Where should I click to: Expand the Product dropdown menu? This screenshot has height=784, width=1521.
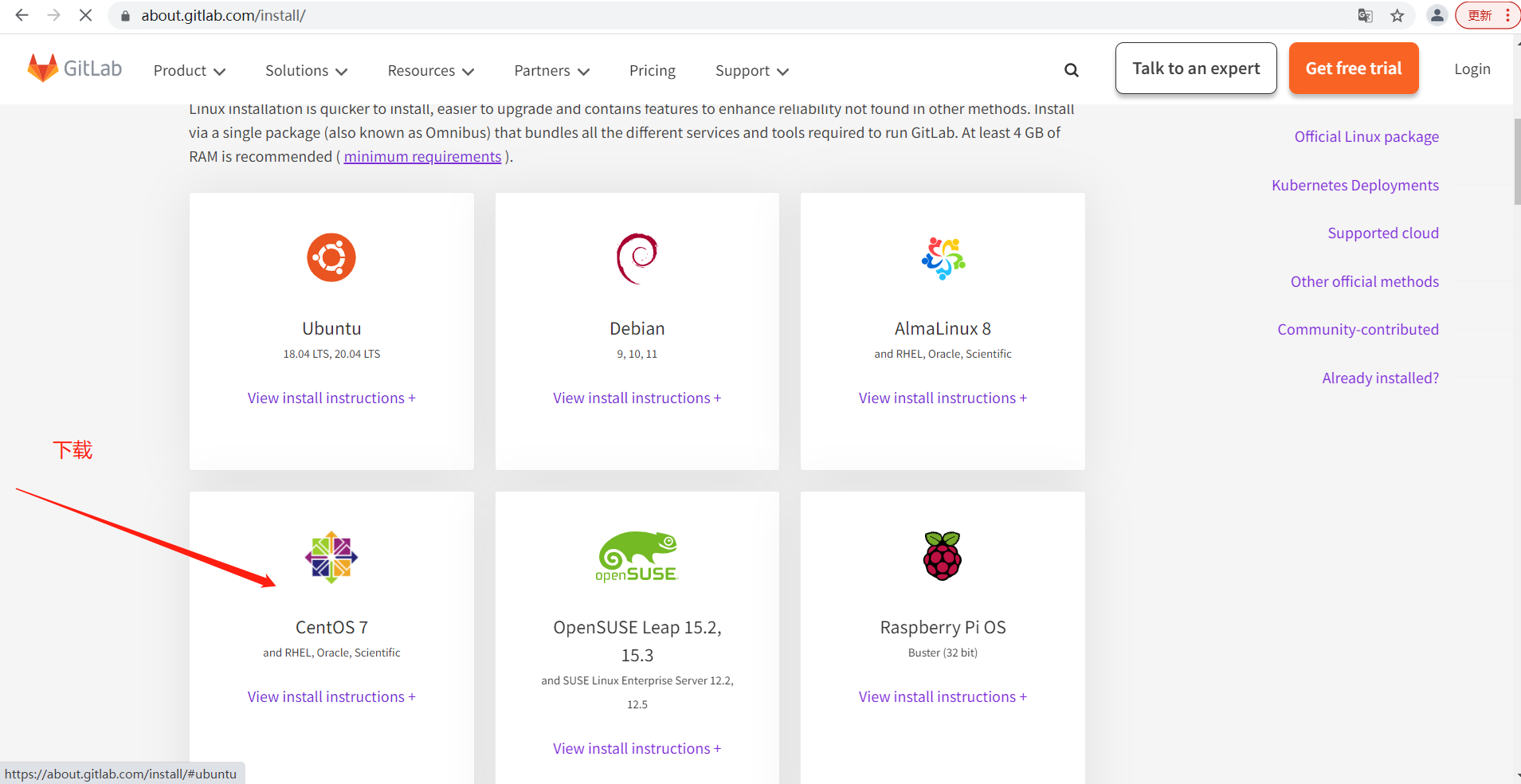(190, 71)
